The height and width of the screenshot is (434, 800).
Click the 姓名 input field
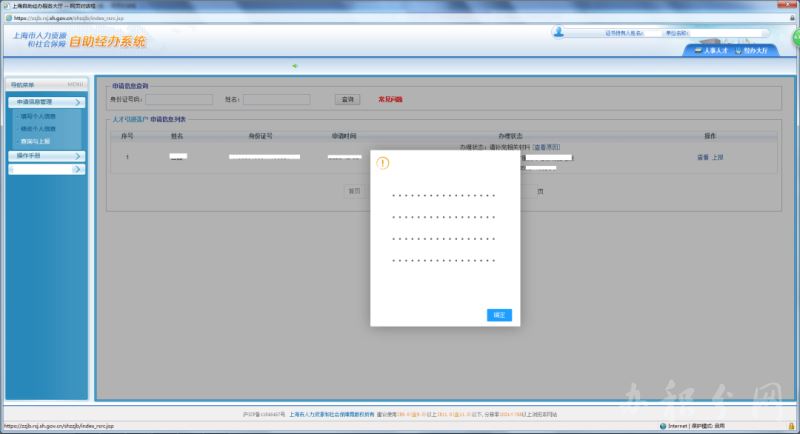pyautogui.click(x=277, y=99)
